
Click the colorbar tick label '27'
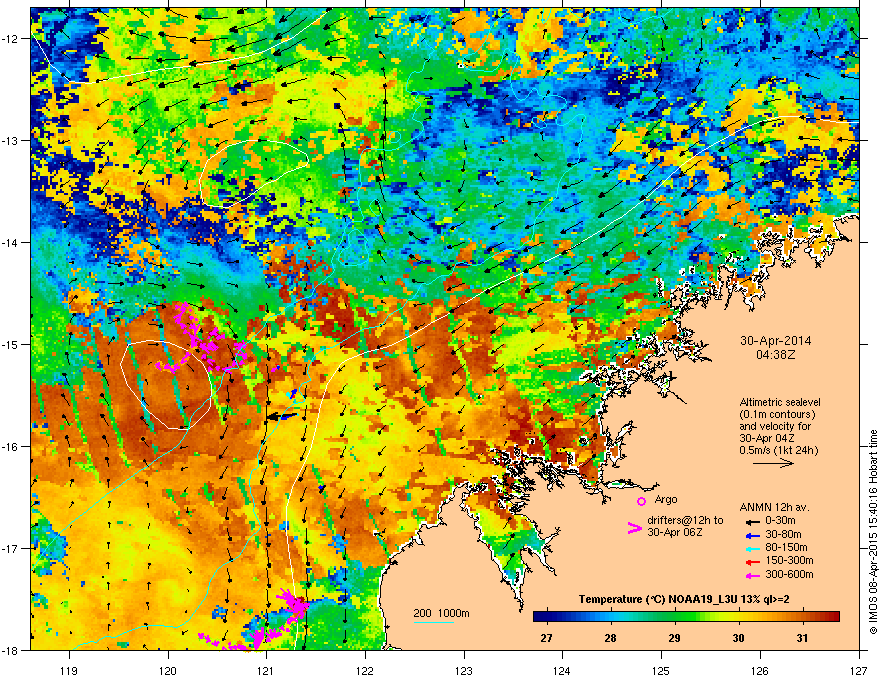coord(546,638)
